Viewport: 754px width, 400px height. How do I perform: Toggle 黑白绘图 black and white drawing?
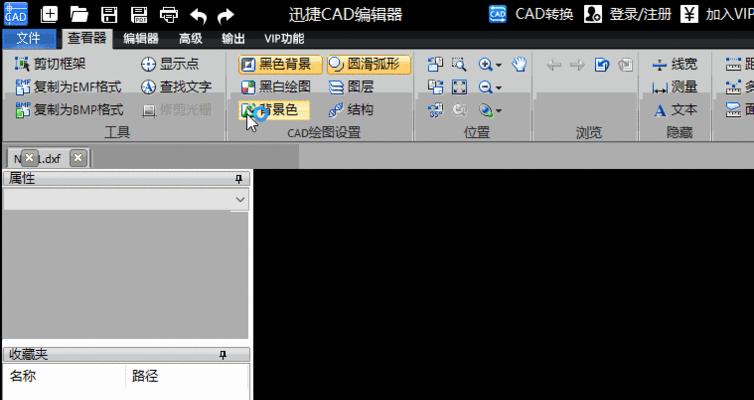[x=276, y=87]
